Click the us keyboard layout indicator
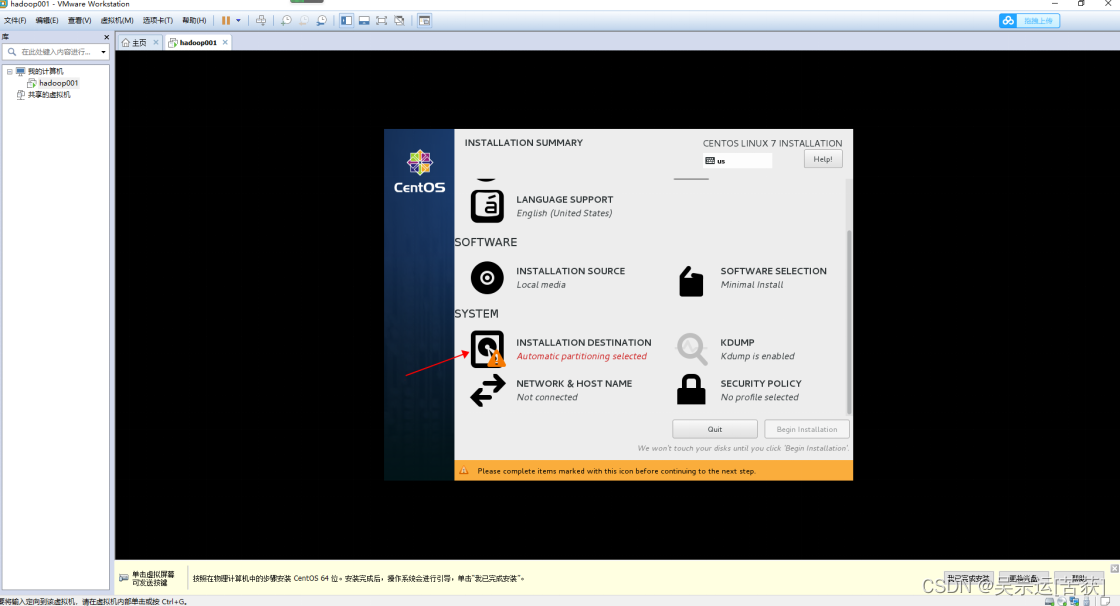 737,161
